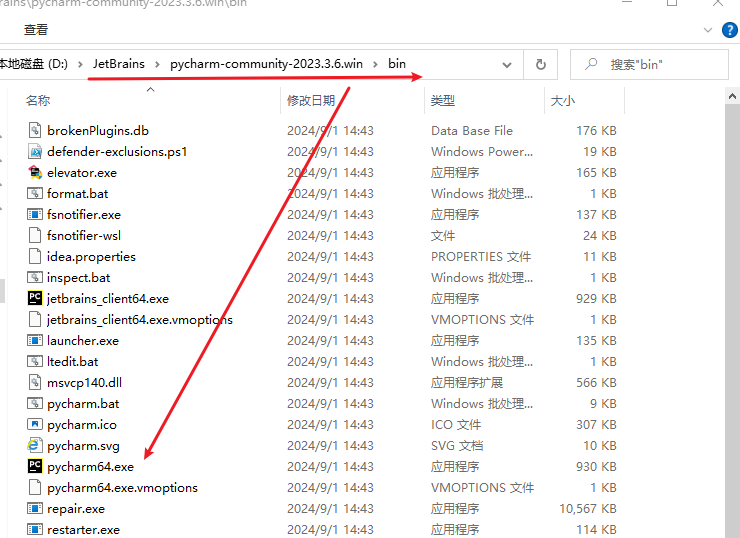
Task: Open the chevron menu after local disk D:
Action: [x=80, y=64]
